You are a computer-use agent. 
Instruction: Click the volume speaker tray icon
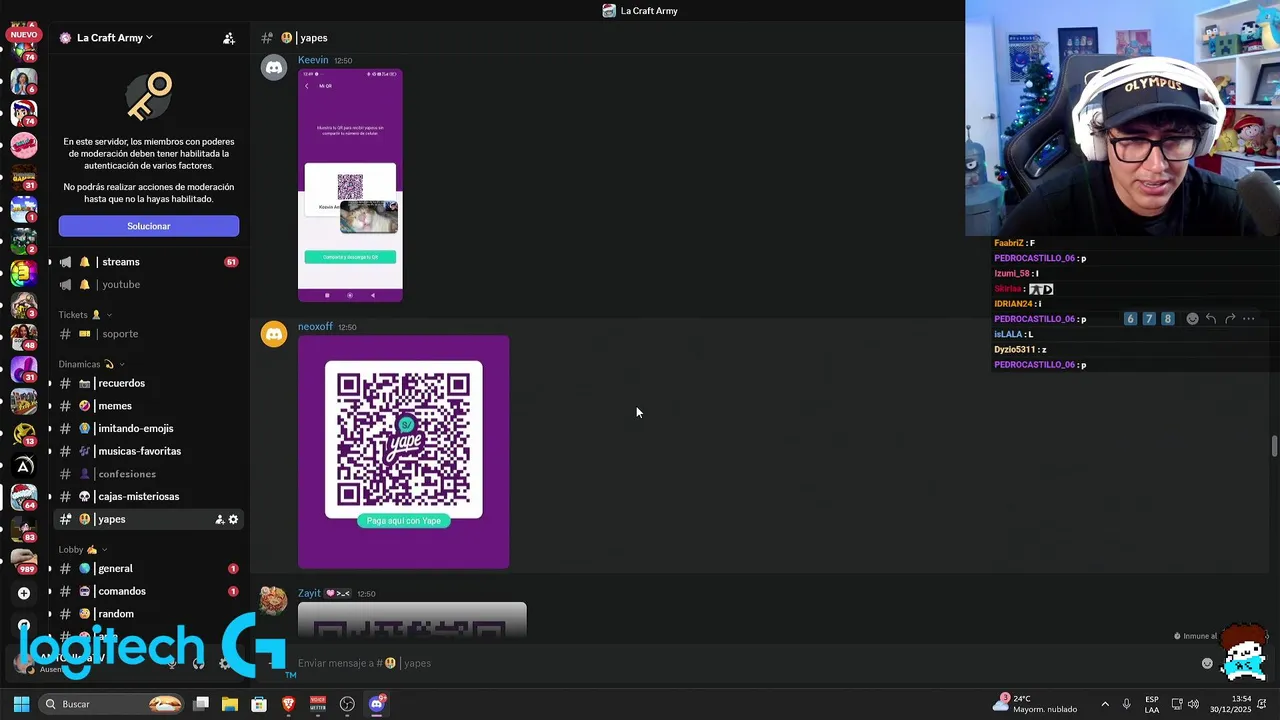coord(1193,704)
